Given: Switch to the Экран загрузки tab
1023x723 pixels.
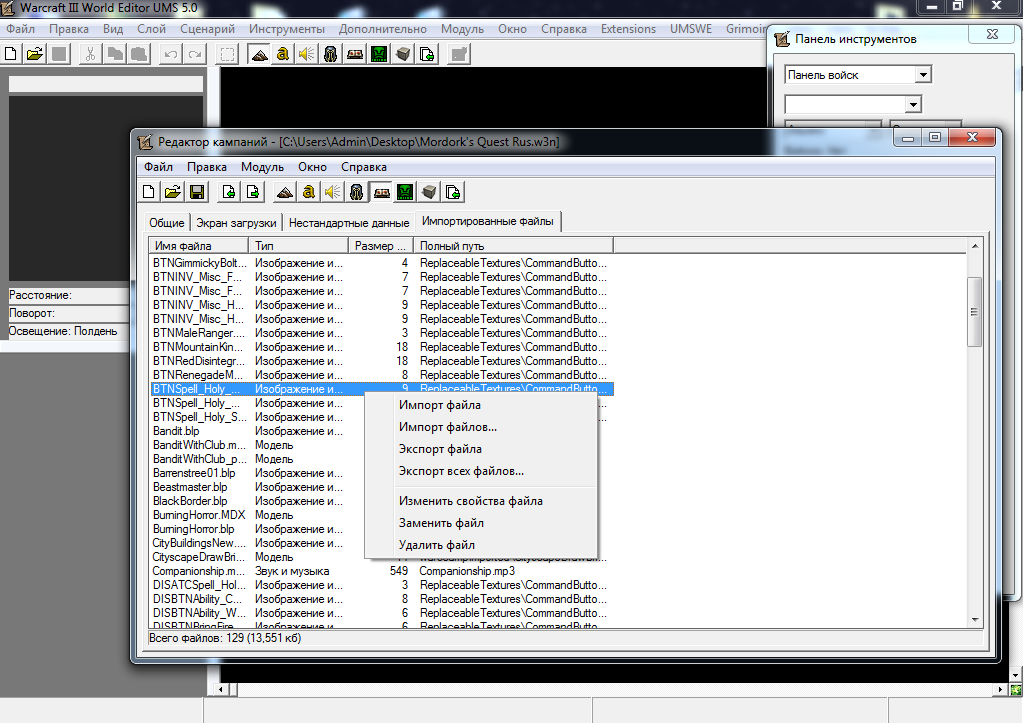Looking at the screenshot, I should coord(236,223).
